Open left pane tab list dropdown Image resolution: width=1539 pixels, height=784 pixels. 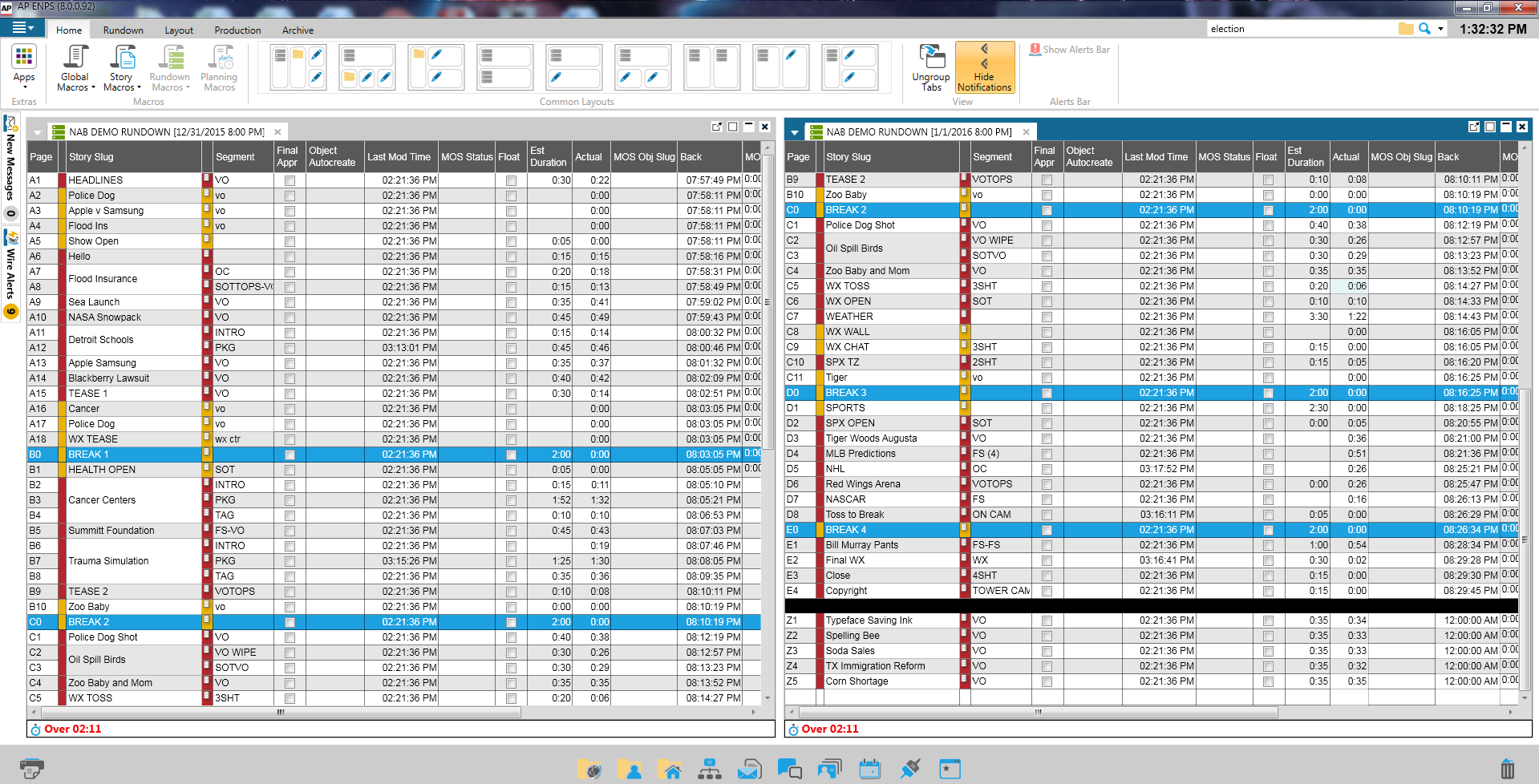click(38, 132)
